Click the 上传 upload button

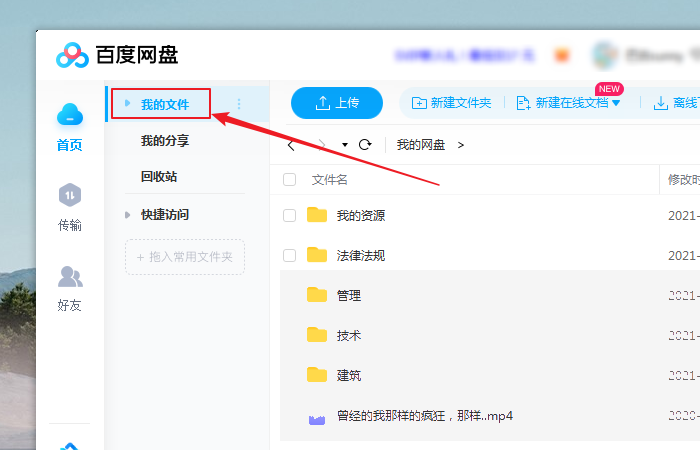tap(337, 103)
